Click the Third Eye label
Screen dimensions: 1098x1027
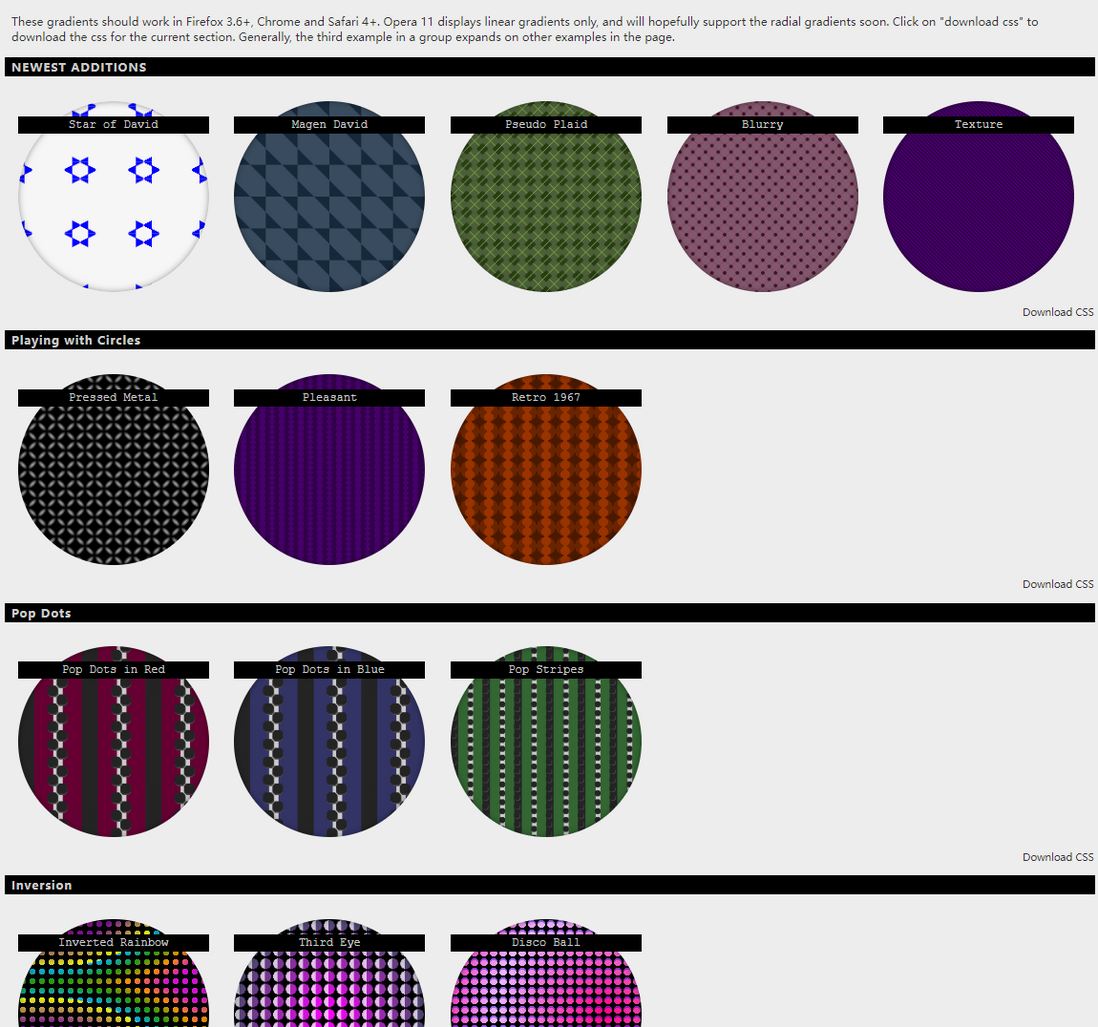click(329, 943)
